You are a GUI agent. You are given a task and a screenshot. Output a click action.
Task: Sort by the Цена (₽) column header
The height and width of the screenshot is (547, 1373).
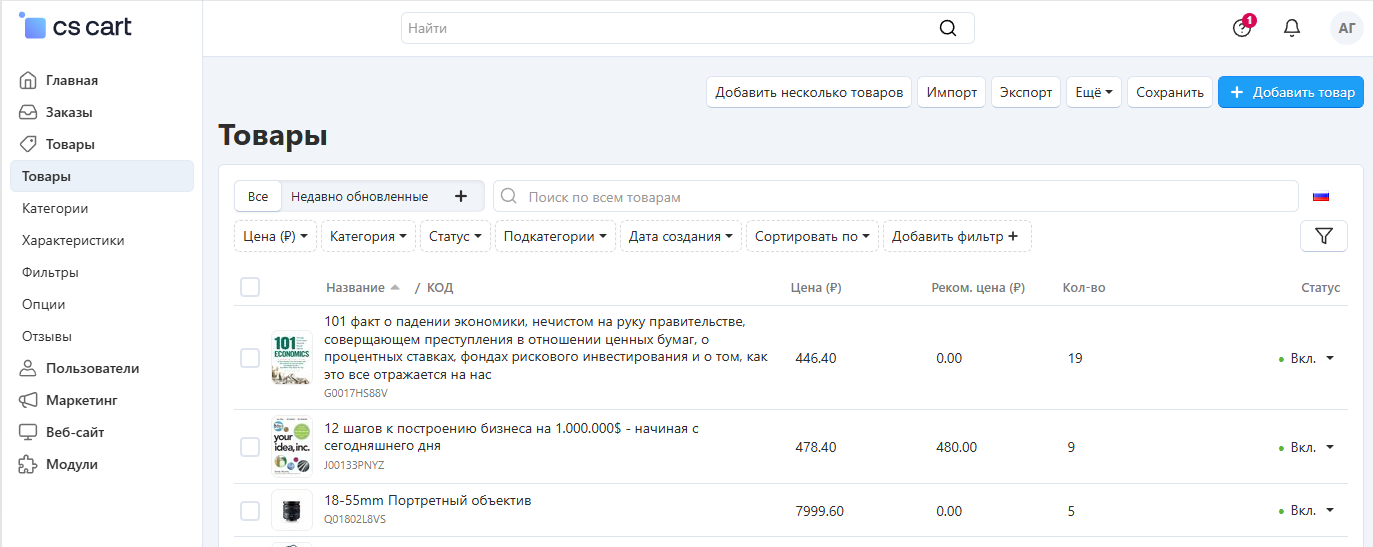[816, 288]
